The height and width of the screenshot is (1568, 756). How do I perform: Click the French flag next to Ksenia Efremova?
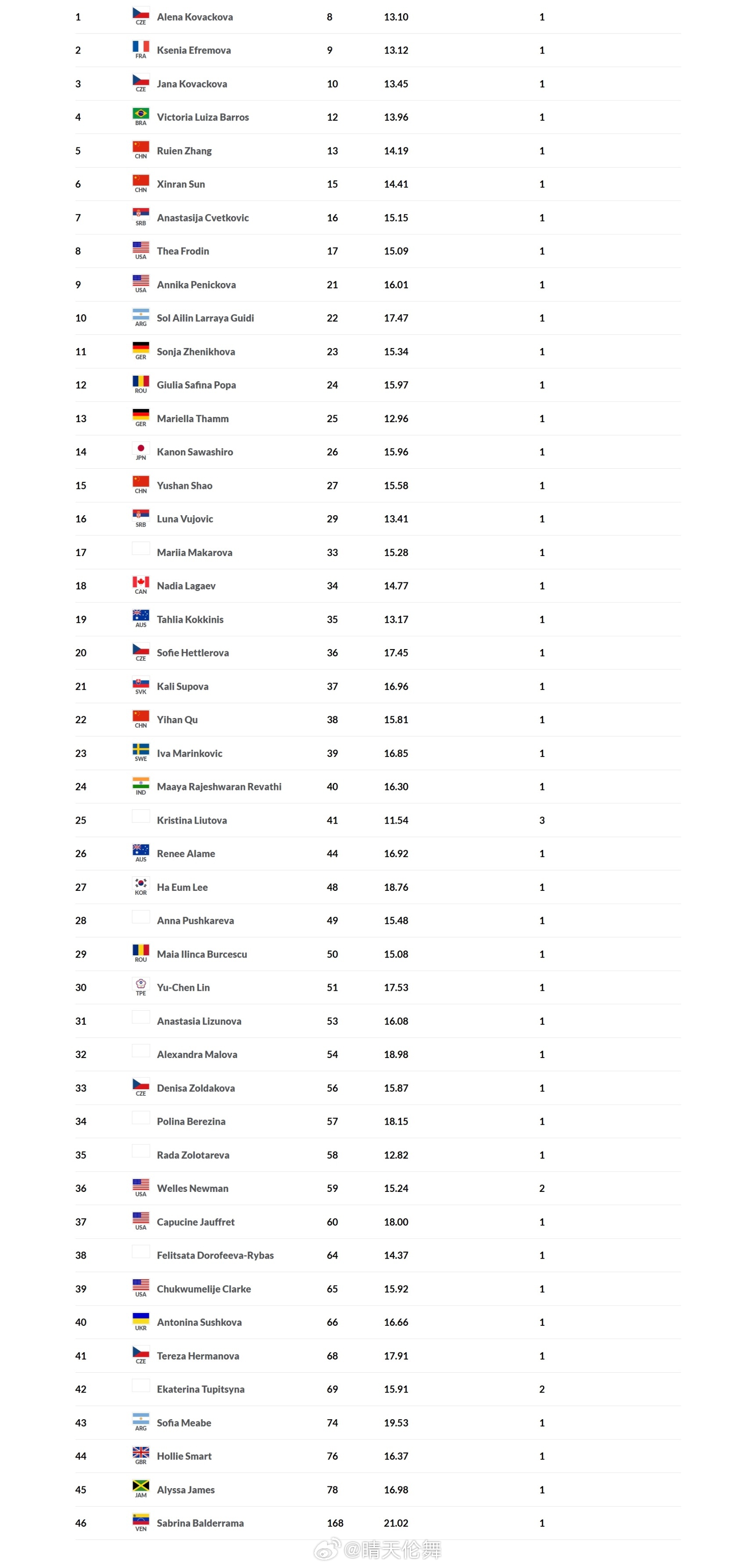click(x=141, y=47)
